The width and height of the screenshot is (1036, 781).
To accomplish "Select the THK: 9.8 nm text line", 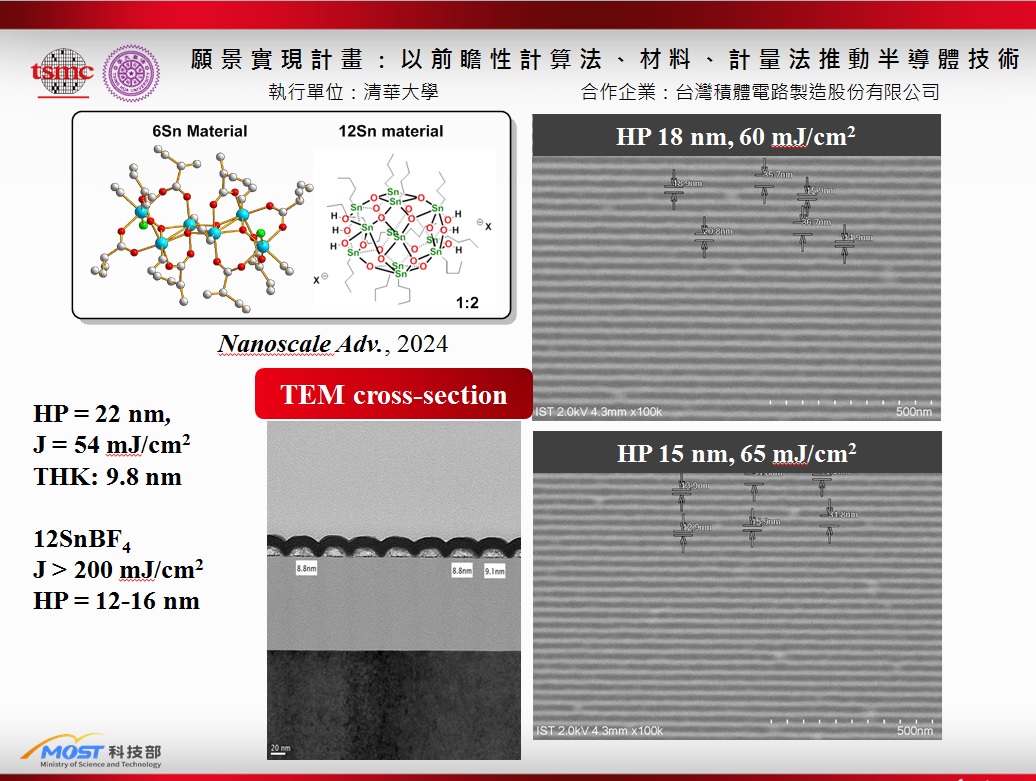I will pos(108,477).
